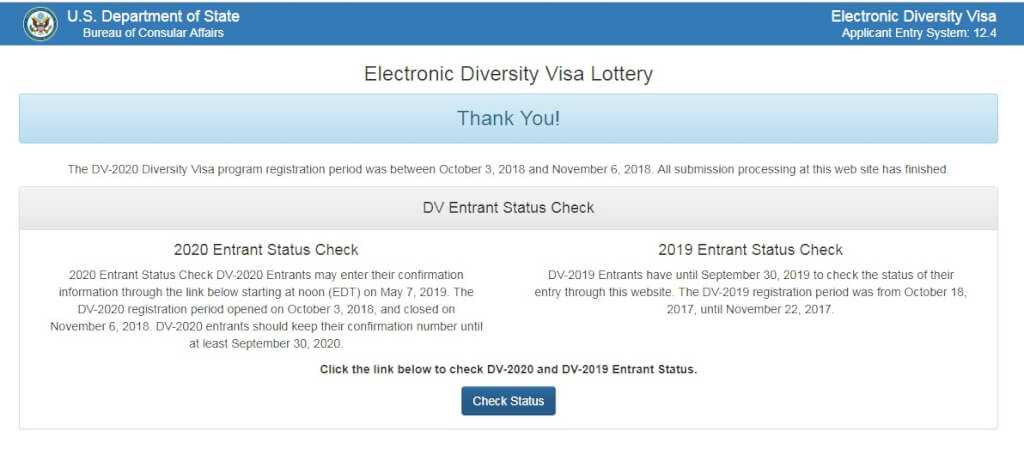This screenshot has width=1024, height=455.
Task: Select the U.S. Department of State header title
Action: click(x=153, y=16)
